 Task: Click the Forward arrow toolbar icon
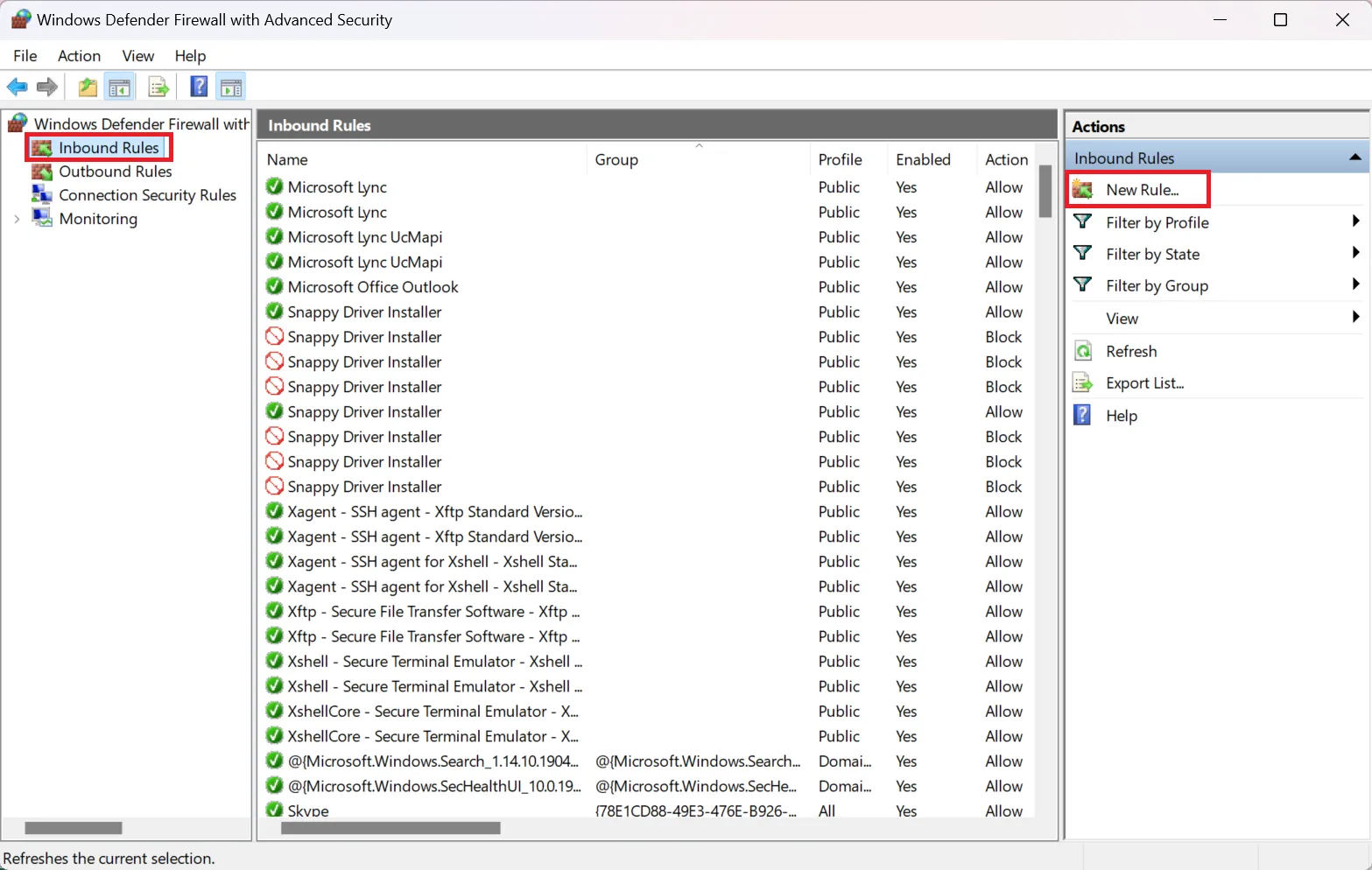(x=47, y=87)
